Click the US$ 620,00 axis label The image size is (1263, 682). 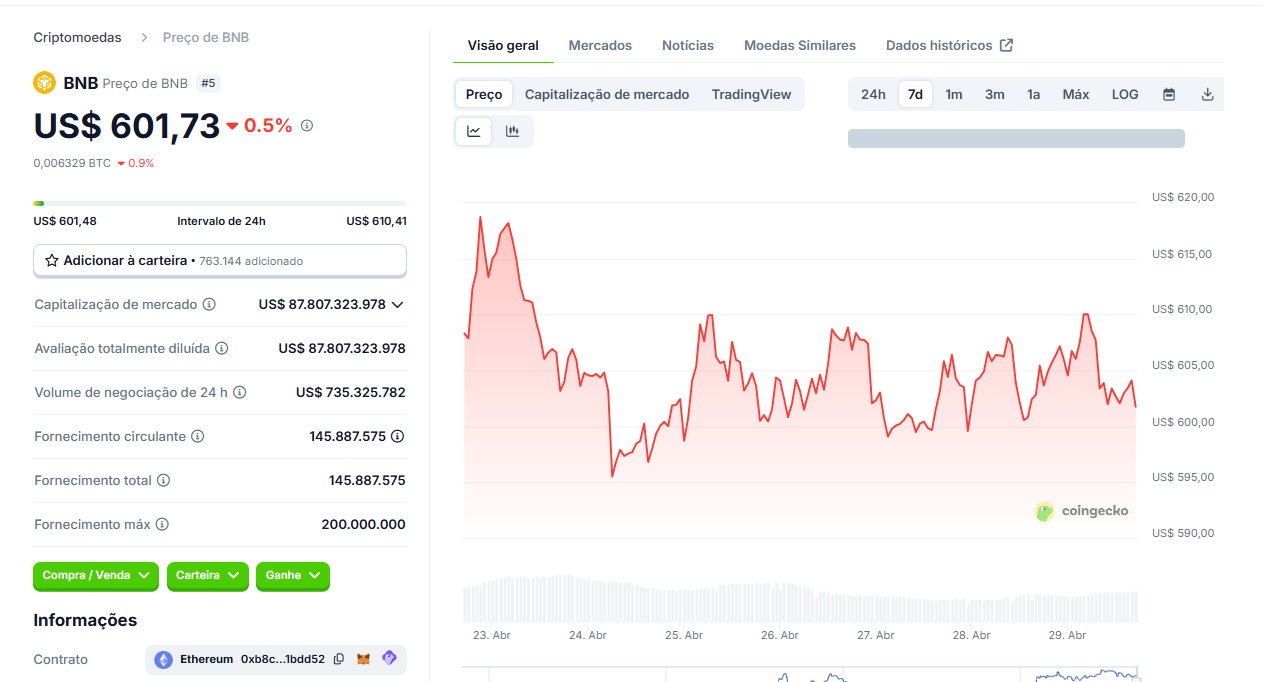[x=1182, y=197]
